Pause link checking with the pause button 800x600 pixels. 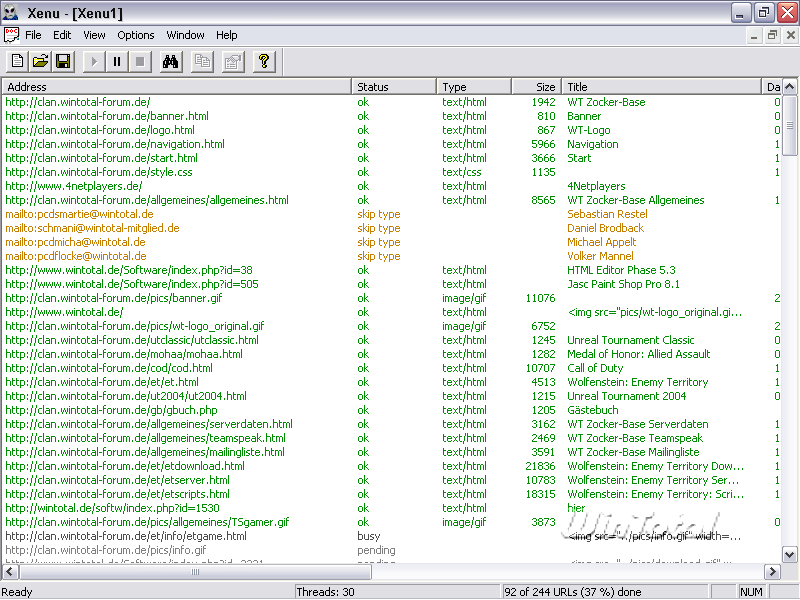117,62
